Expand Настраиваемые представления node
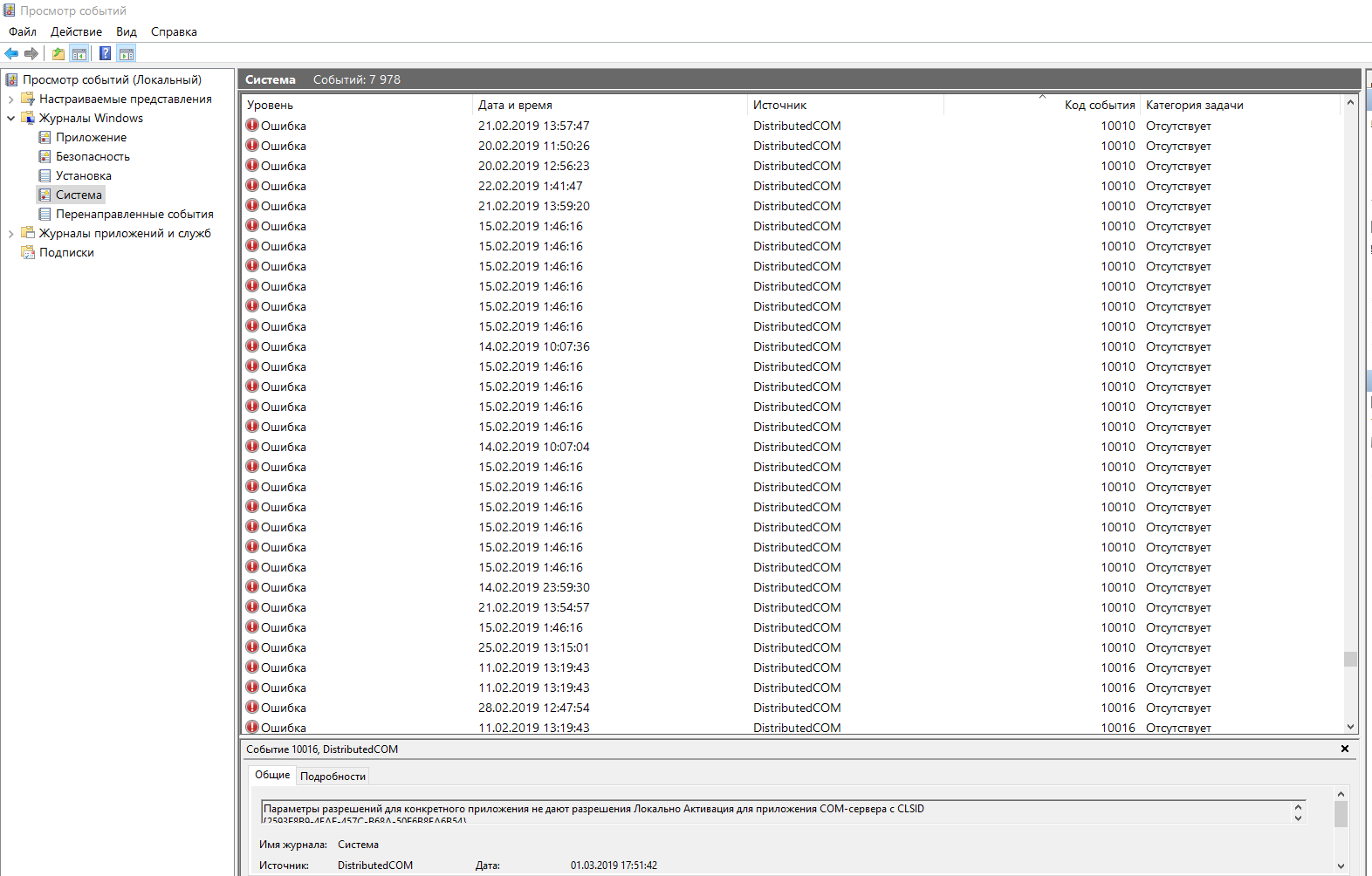Screen dimensions: 1372x876 pos(10,99)
